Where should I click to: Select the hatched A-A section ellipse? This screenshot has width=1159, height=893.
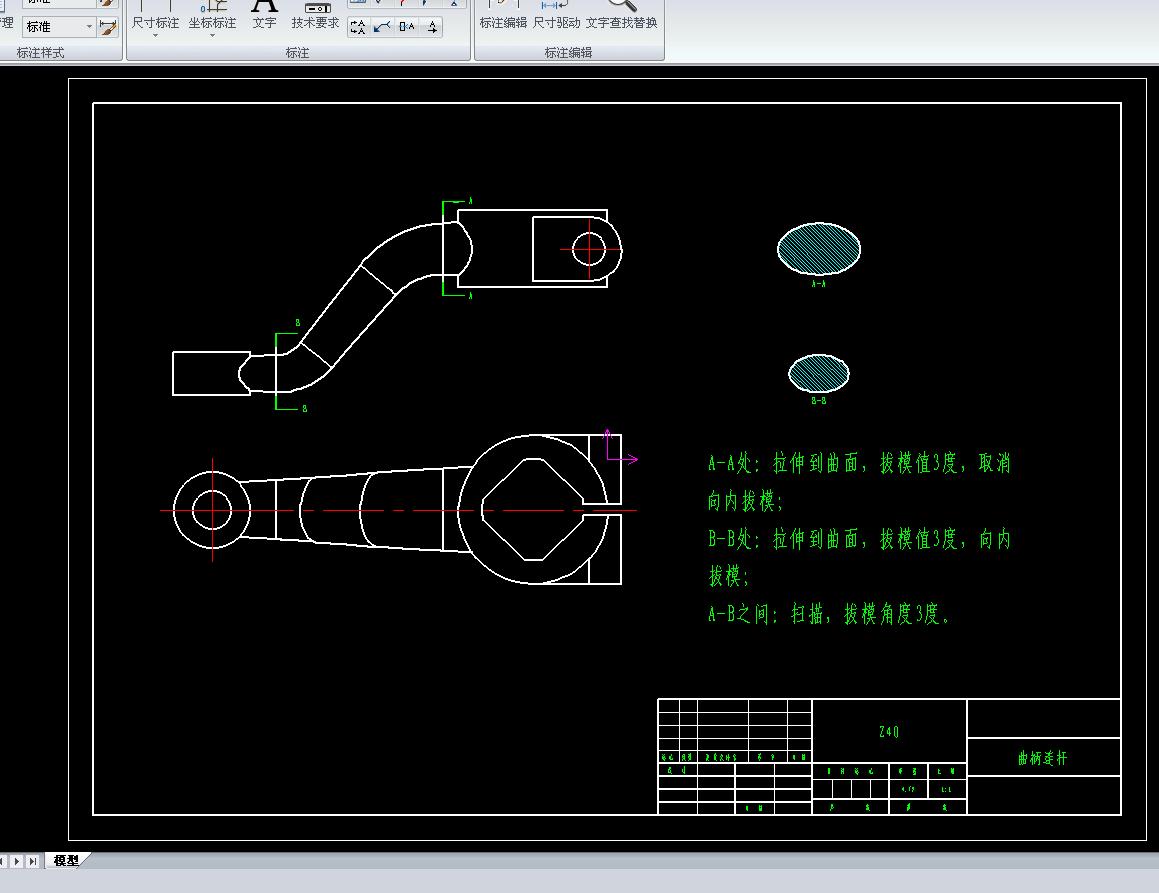coord(819,248)
